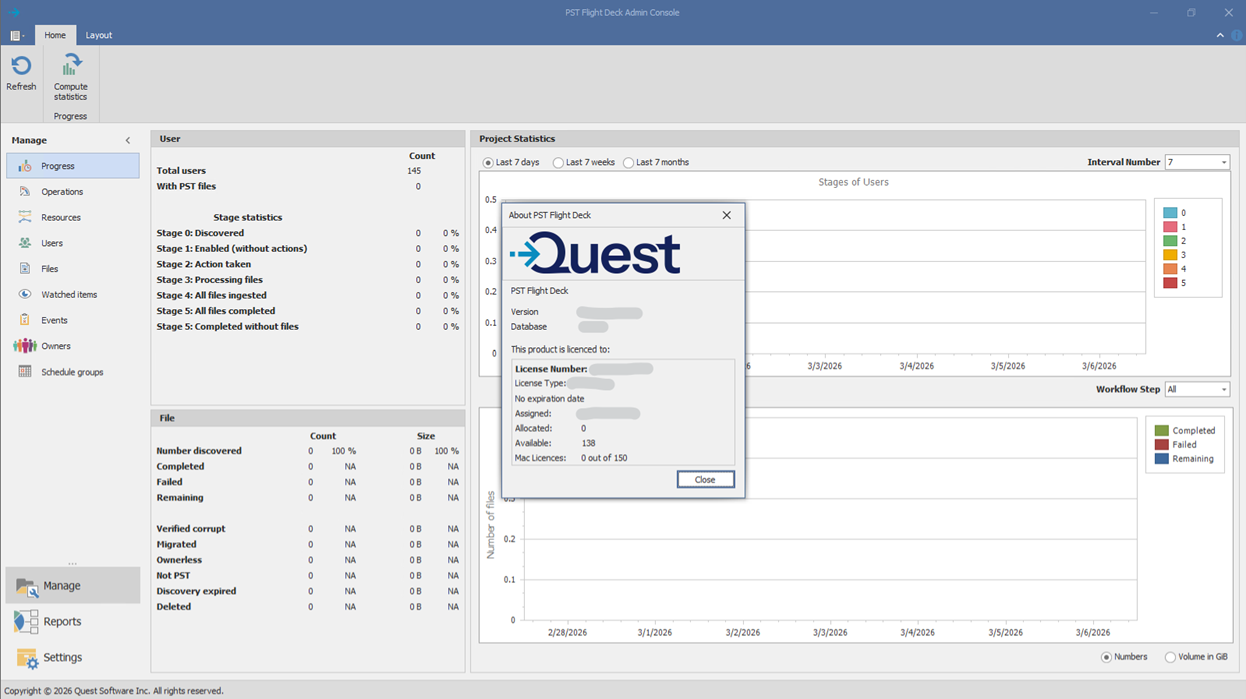Select the Numbers radio button
1246x699 pixels.
1107,657
